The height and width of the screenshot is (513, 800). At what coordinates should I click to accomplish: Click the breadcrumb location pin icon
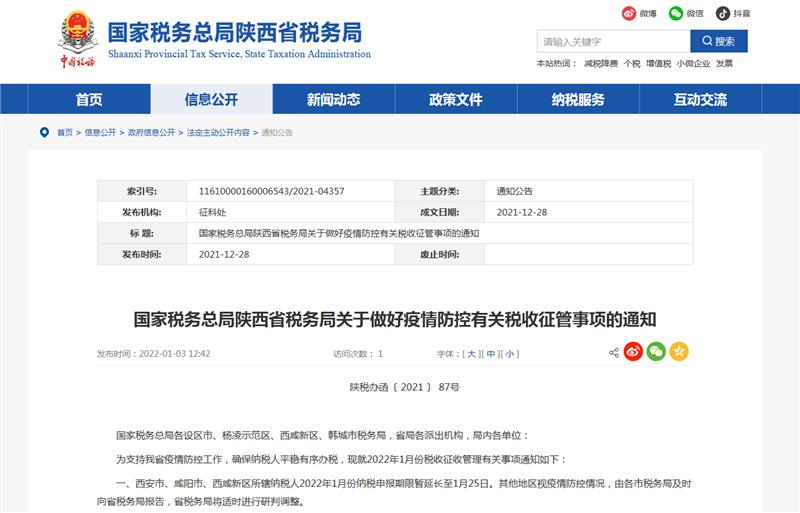pos(44,132)
